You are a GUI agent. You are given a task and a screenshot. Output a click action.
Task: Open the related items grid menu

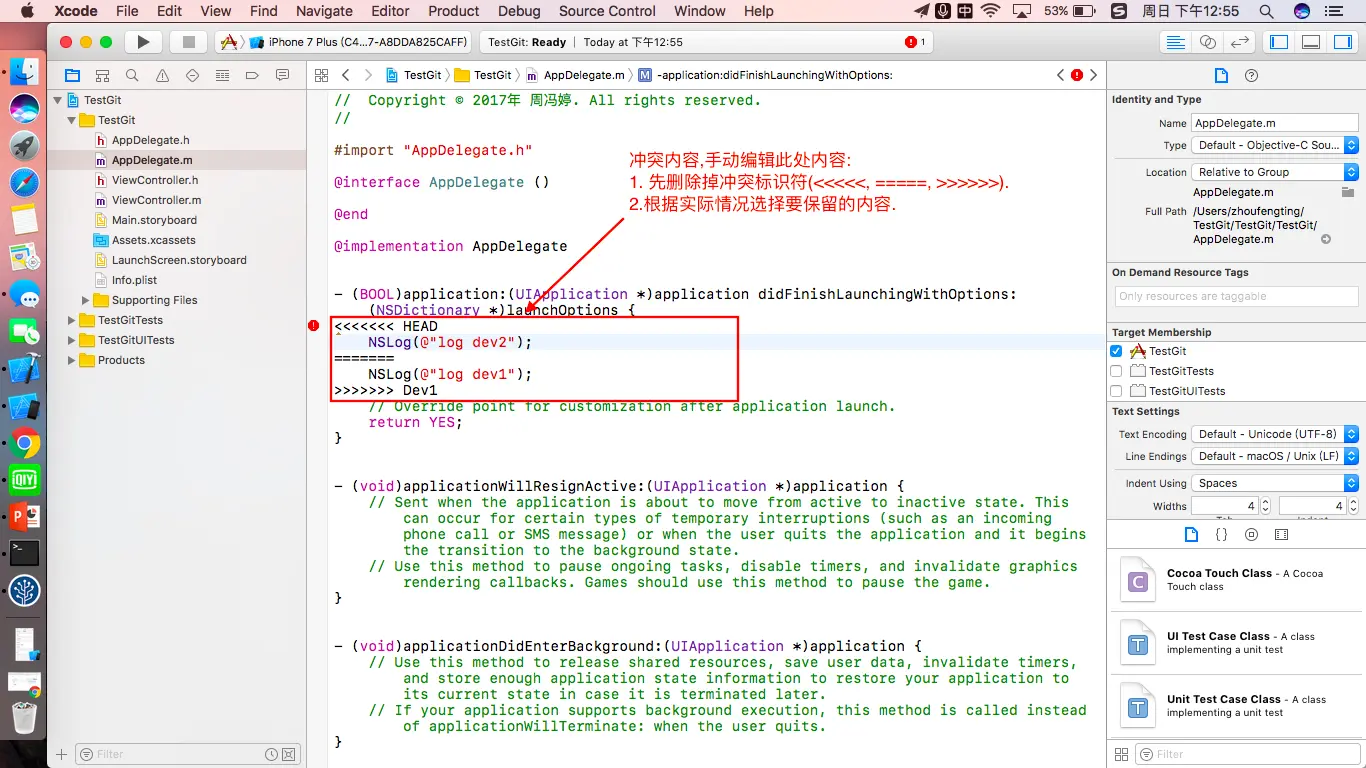(x=321, y=75)
